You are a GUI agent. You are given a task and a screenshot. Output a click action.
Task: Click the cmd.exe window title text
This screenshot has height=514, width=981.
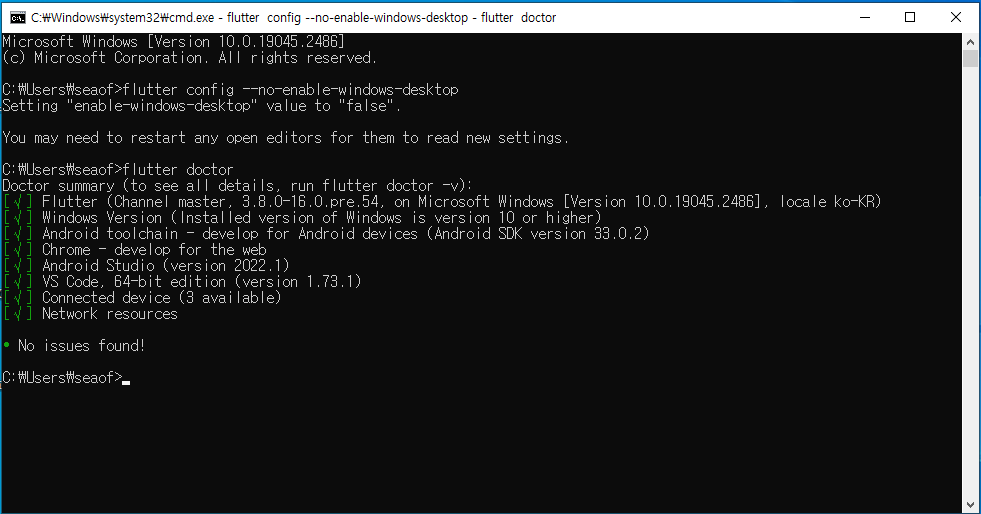(x=293, y=18)
